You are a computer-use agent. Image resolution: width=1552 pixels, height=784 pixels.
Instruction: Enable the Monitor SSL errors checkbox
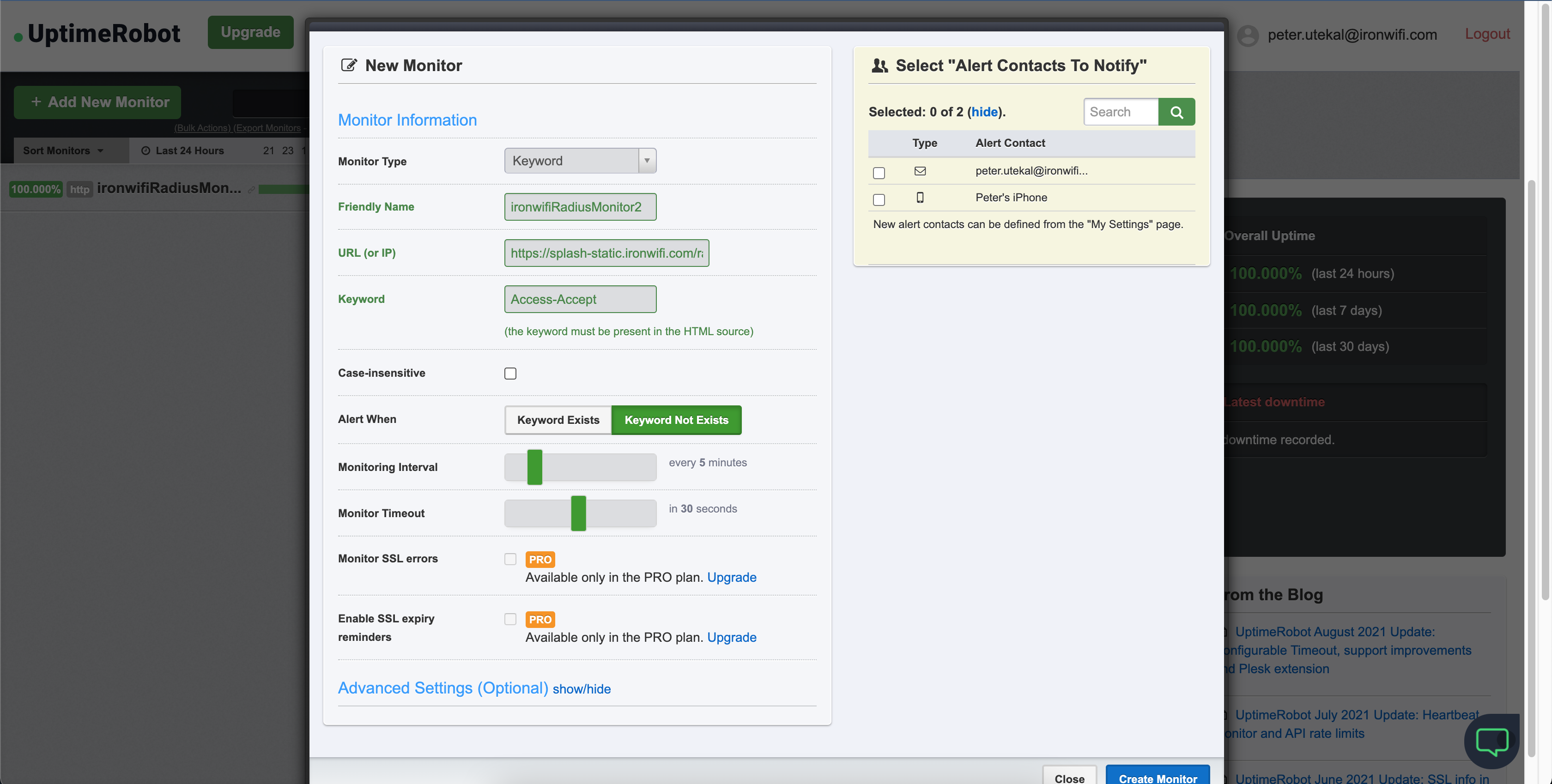click(510, 559)
